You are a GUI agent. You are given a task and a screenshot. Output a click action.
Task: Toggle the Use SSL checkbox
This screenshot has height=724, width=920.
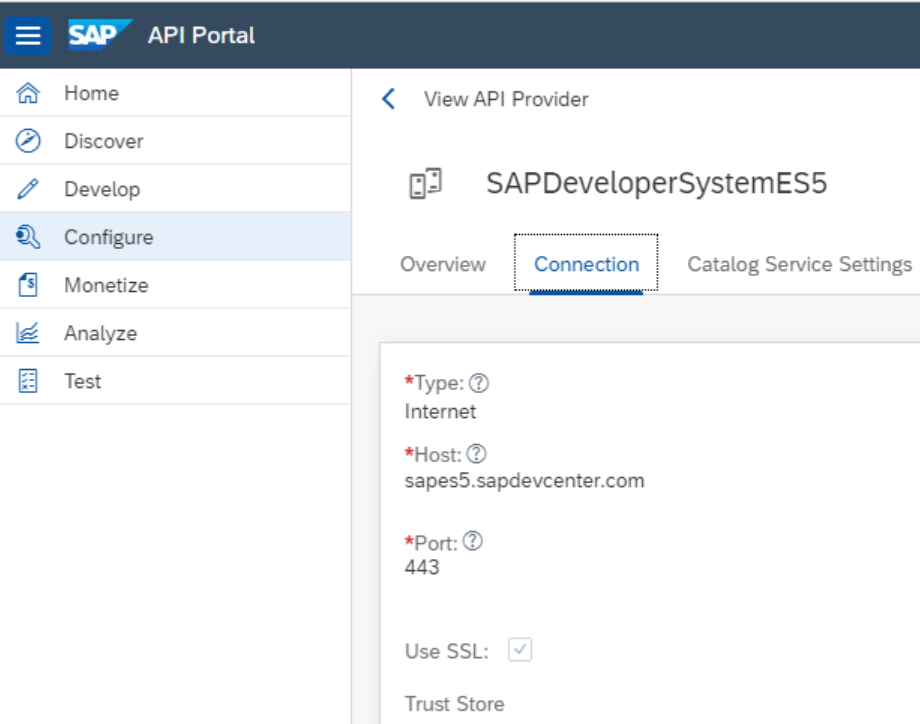click(x=520, y=651)
